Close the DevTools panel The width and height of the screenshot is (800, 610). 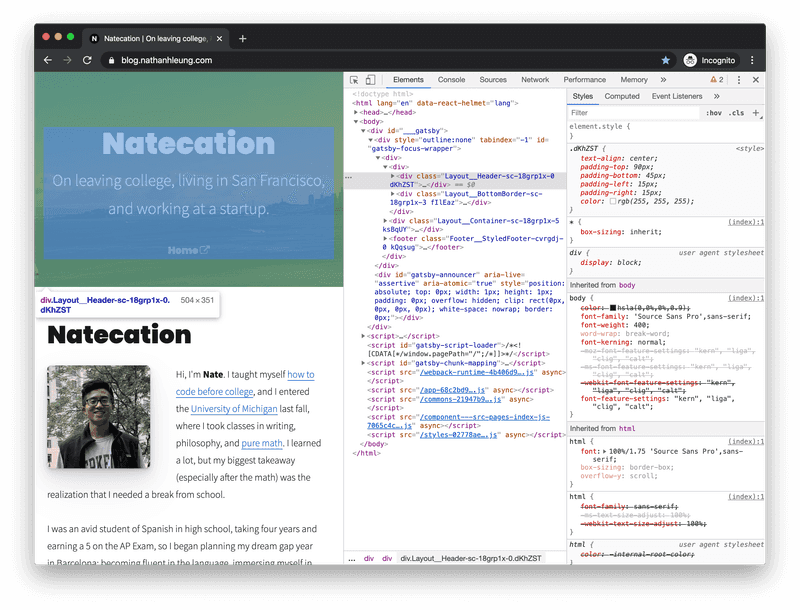(756, 80)
